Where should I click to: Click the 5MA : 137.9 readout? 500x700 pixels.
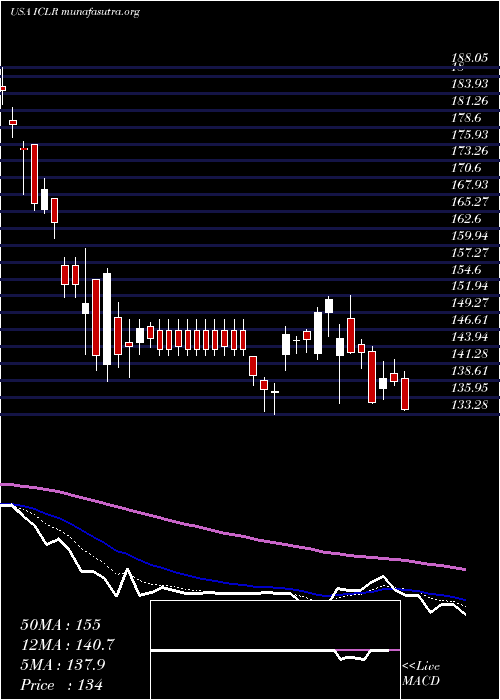(x=63, y=665)
